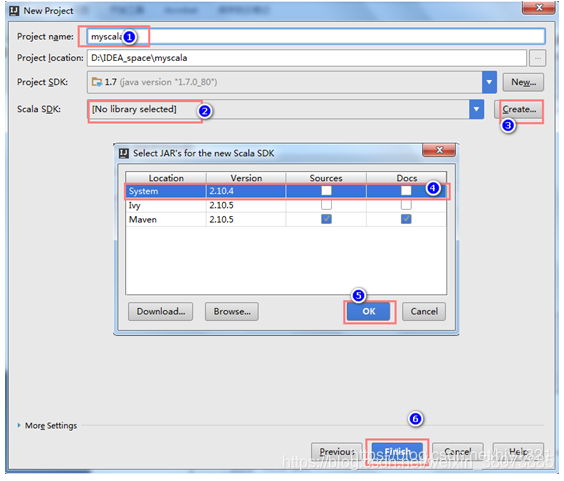Click Cancel in the New Project window
The image size is (564, 481).
(x=458, y=451)
